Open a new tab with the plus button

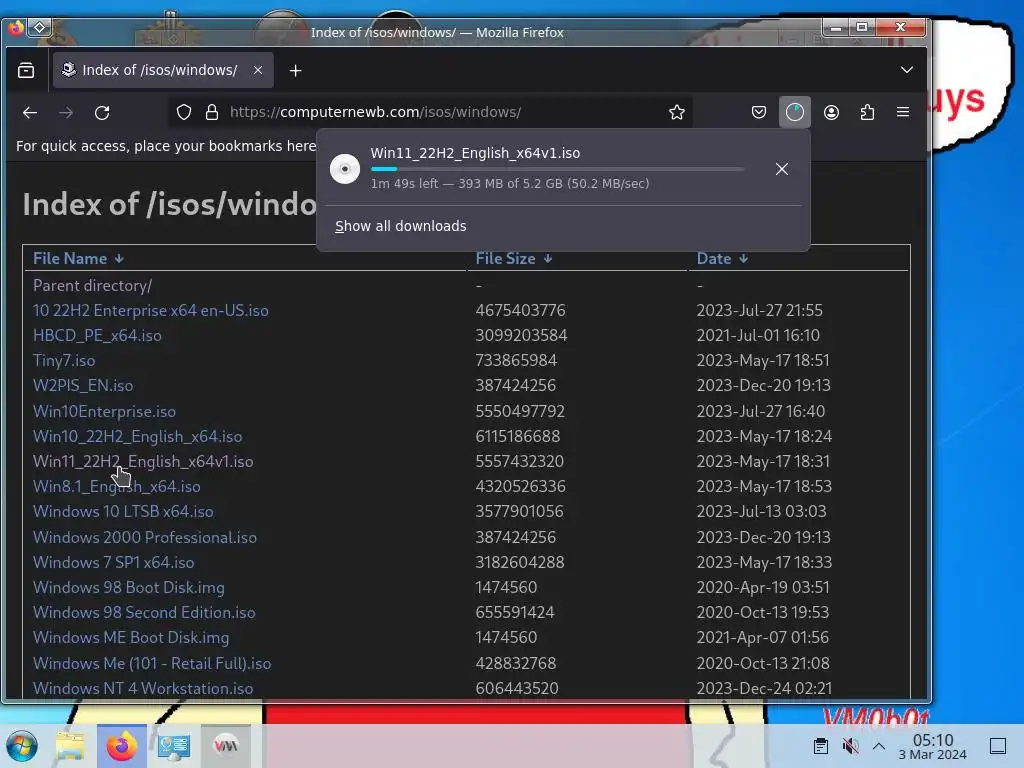(295, 71)
